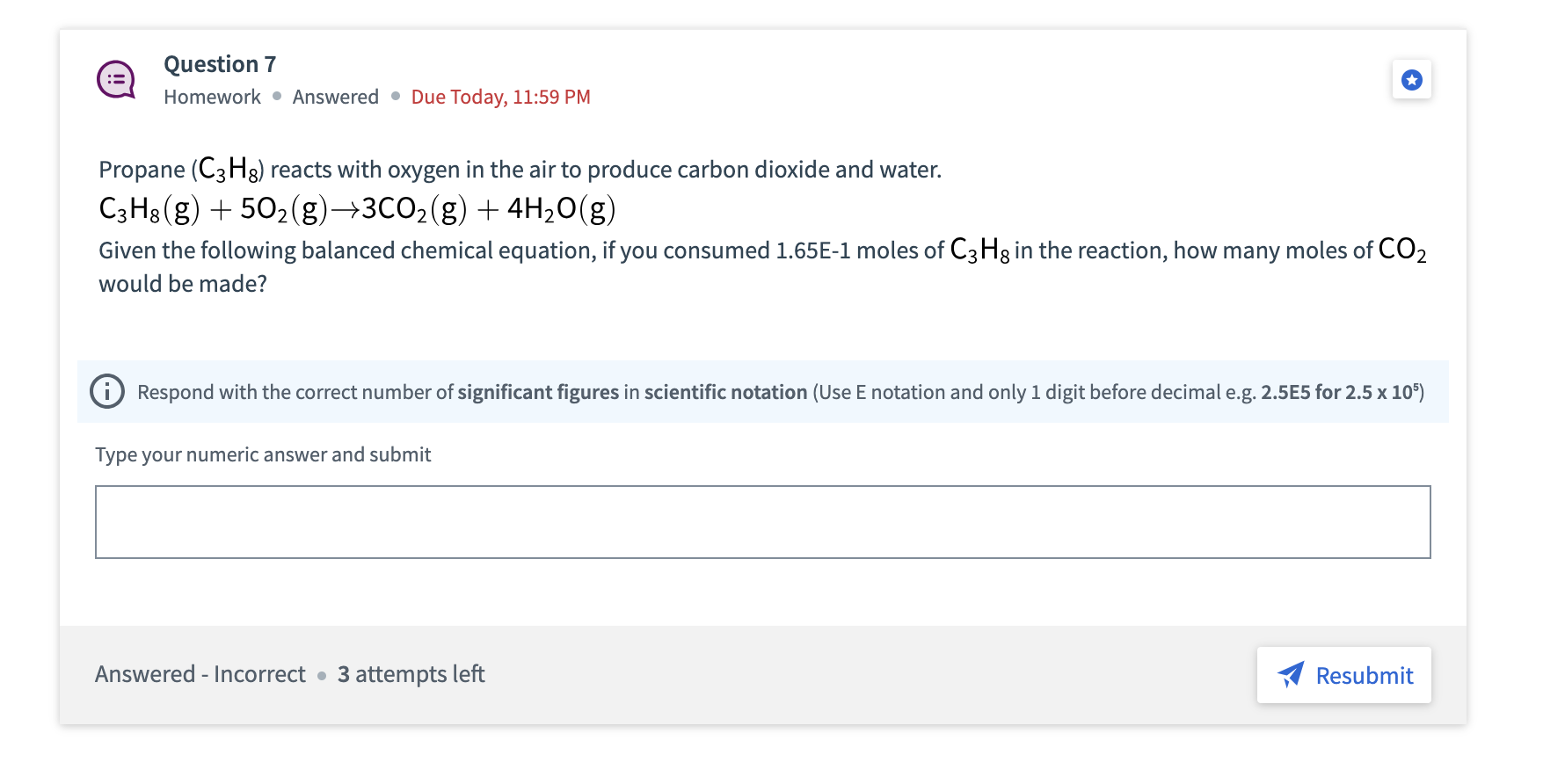Click the purple question speech bubble icon
Image resolution: width=1565 pixels, height=784 pixels.
tap(115, 79)
